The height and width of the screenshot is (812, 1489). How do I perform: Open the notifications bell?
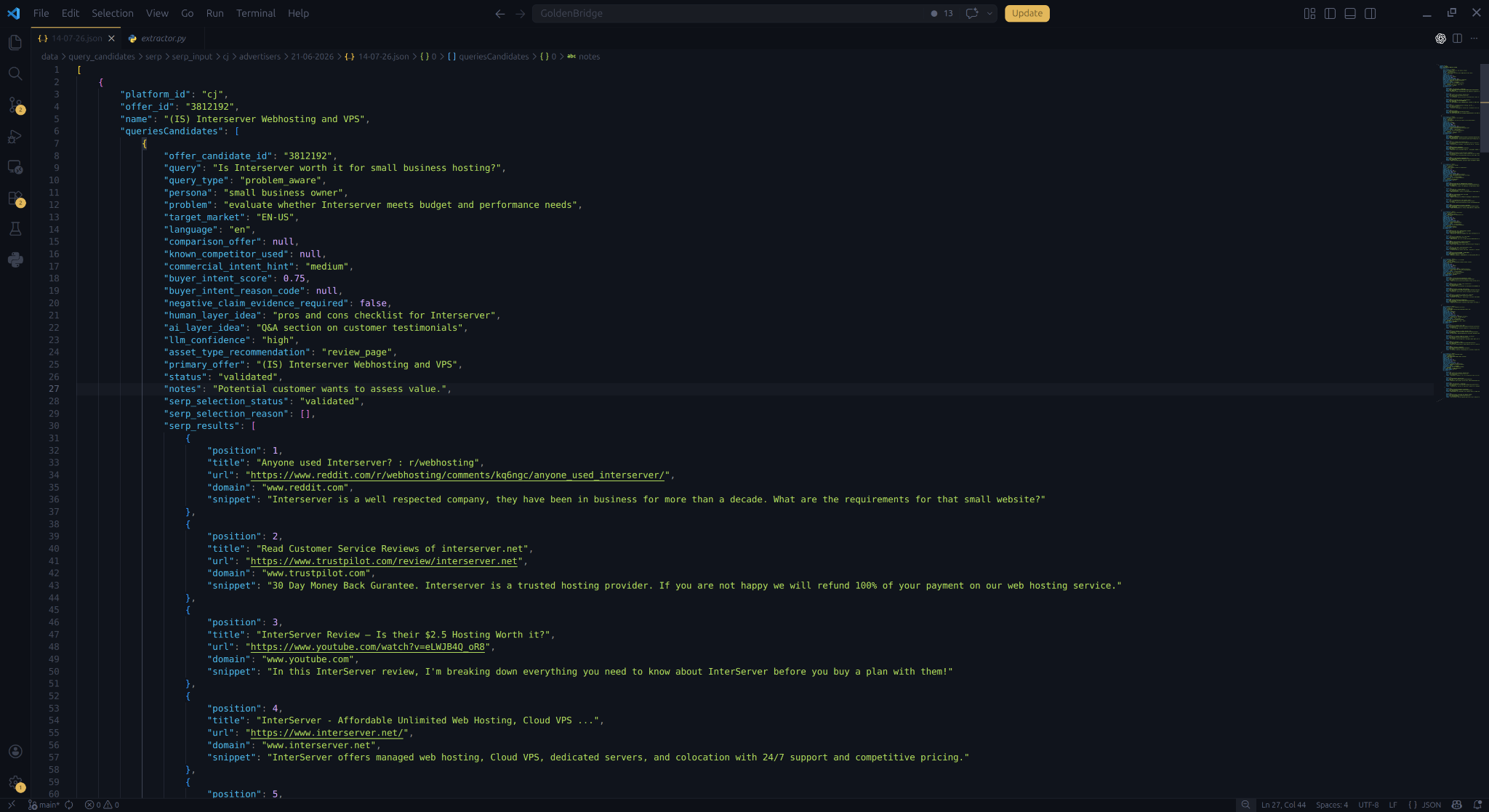coord(1477,805)
